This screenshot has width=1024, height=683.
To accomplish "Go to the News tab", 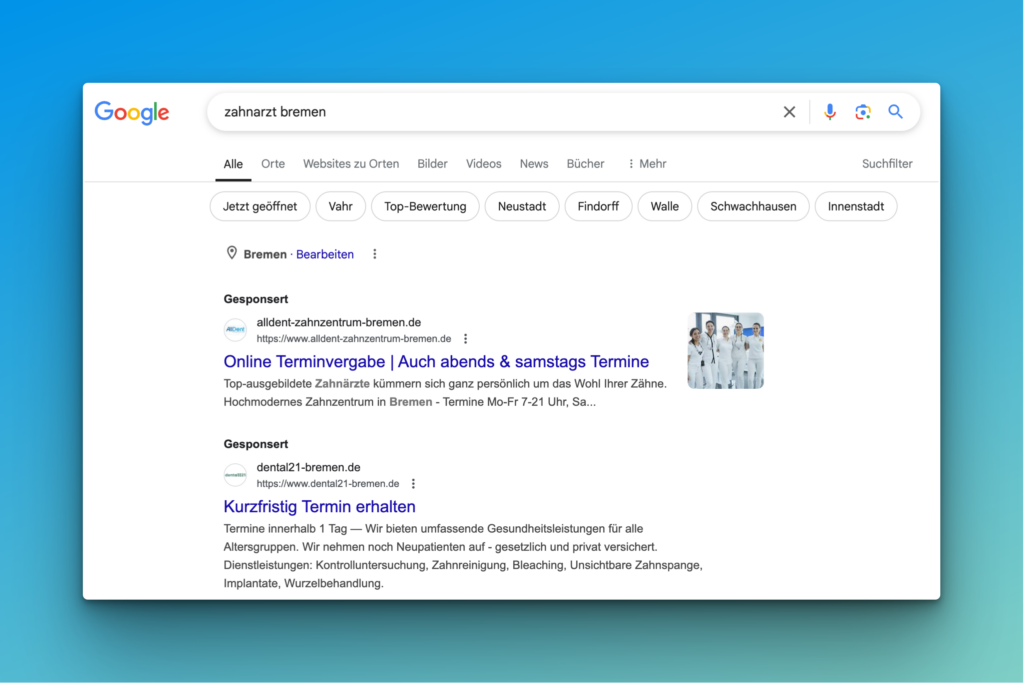I will pyautogui.click(x=534, y=164).
